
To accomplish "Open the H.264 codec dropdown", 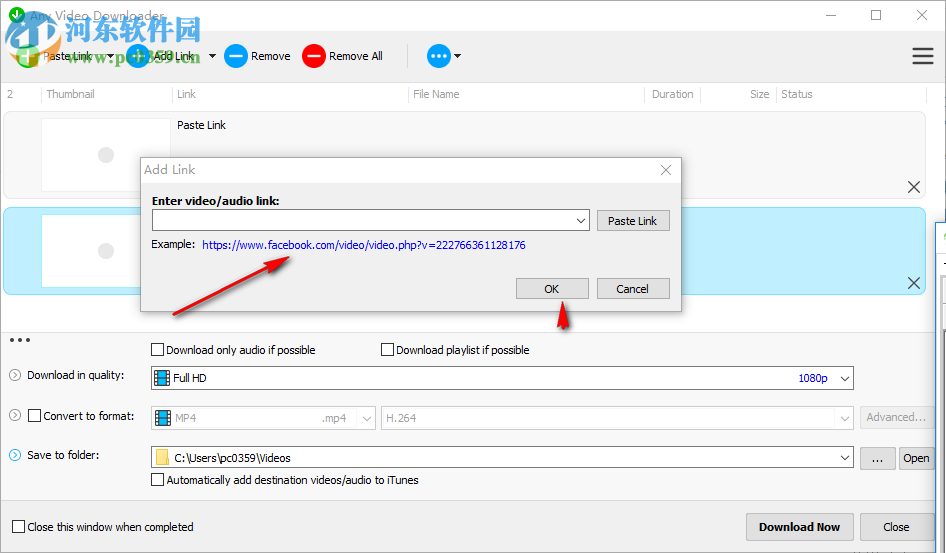I will point(617,418).
